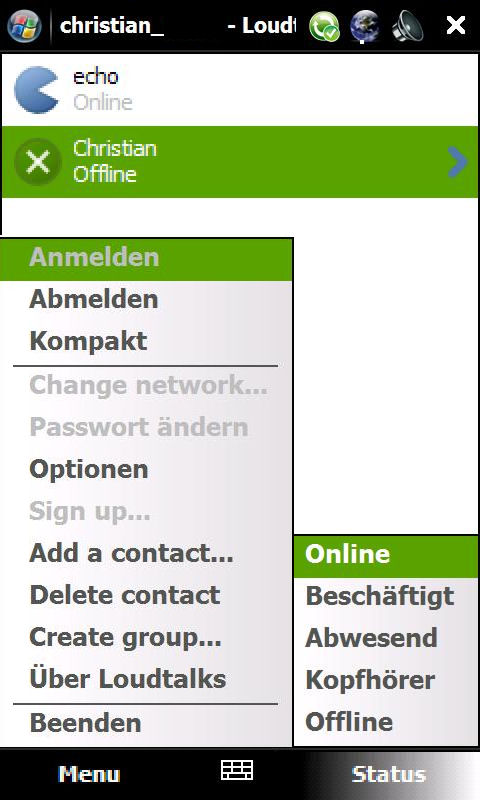Open the speaker volume icon
The height and width of the screenshot is (800, 480).
pos(408,26)
